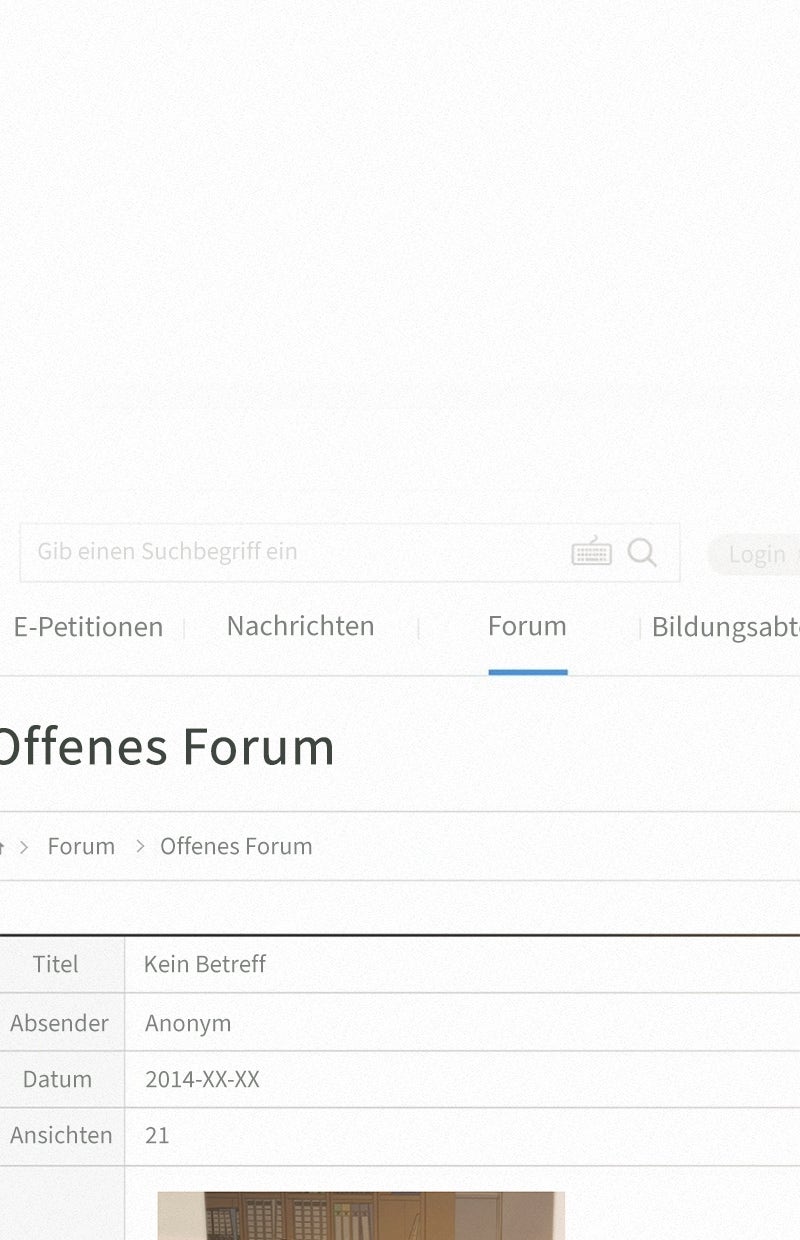The height and width of the screenshot is (1240, 800).
Task: Click the Forum breadcrumb link
Action: click(81, 846)
